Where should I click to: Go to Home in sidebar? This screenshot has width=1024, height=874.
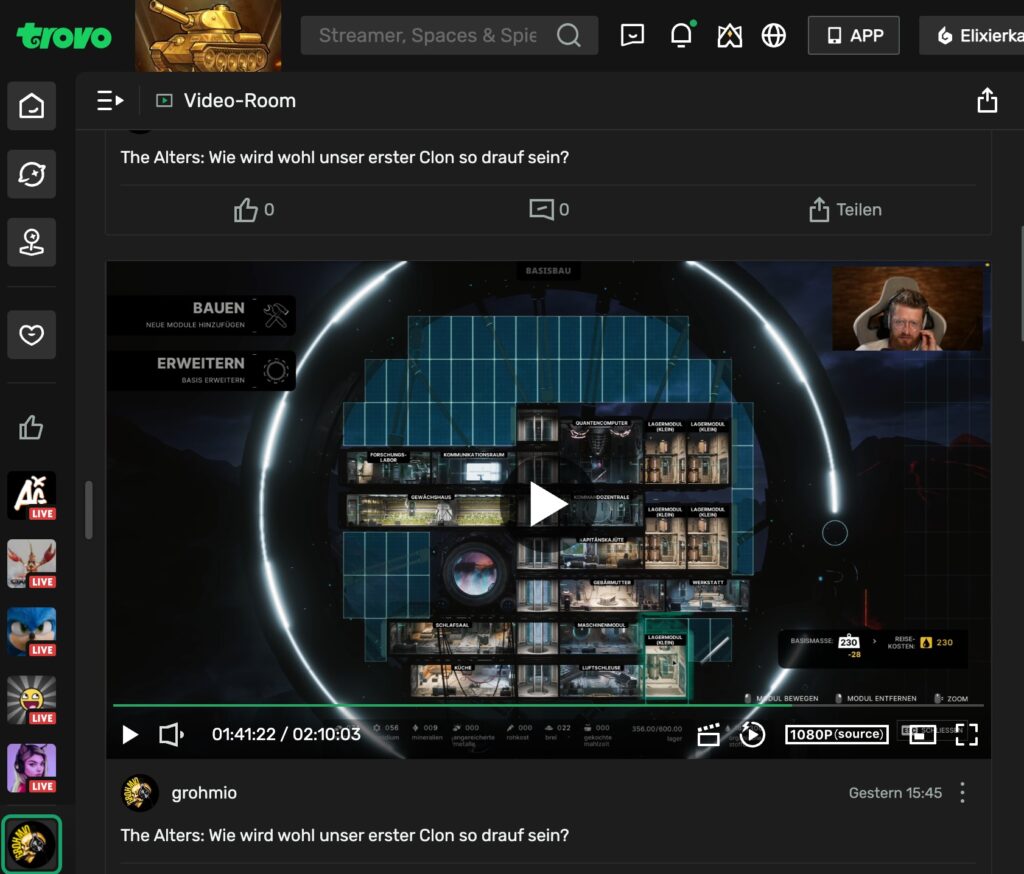tap(31, 106)
